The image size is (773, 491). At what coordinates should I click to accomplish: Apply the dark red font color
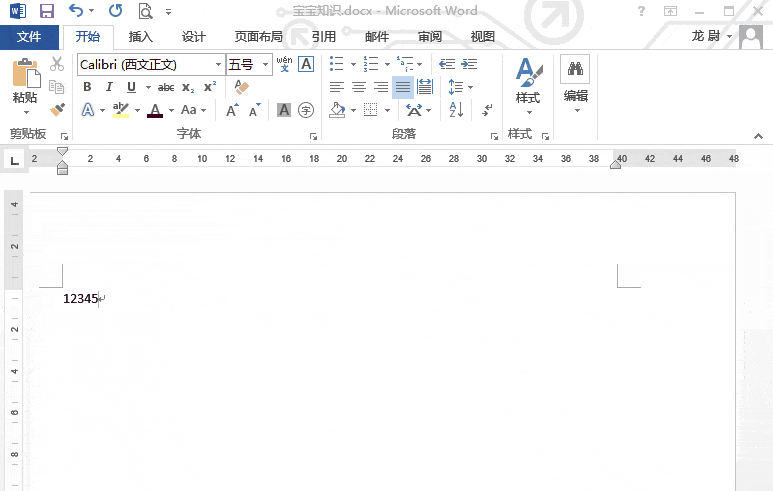click(155, 110)
